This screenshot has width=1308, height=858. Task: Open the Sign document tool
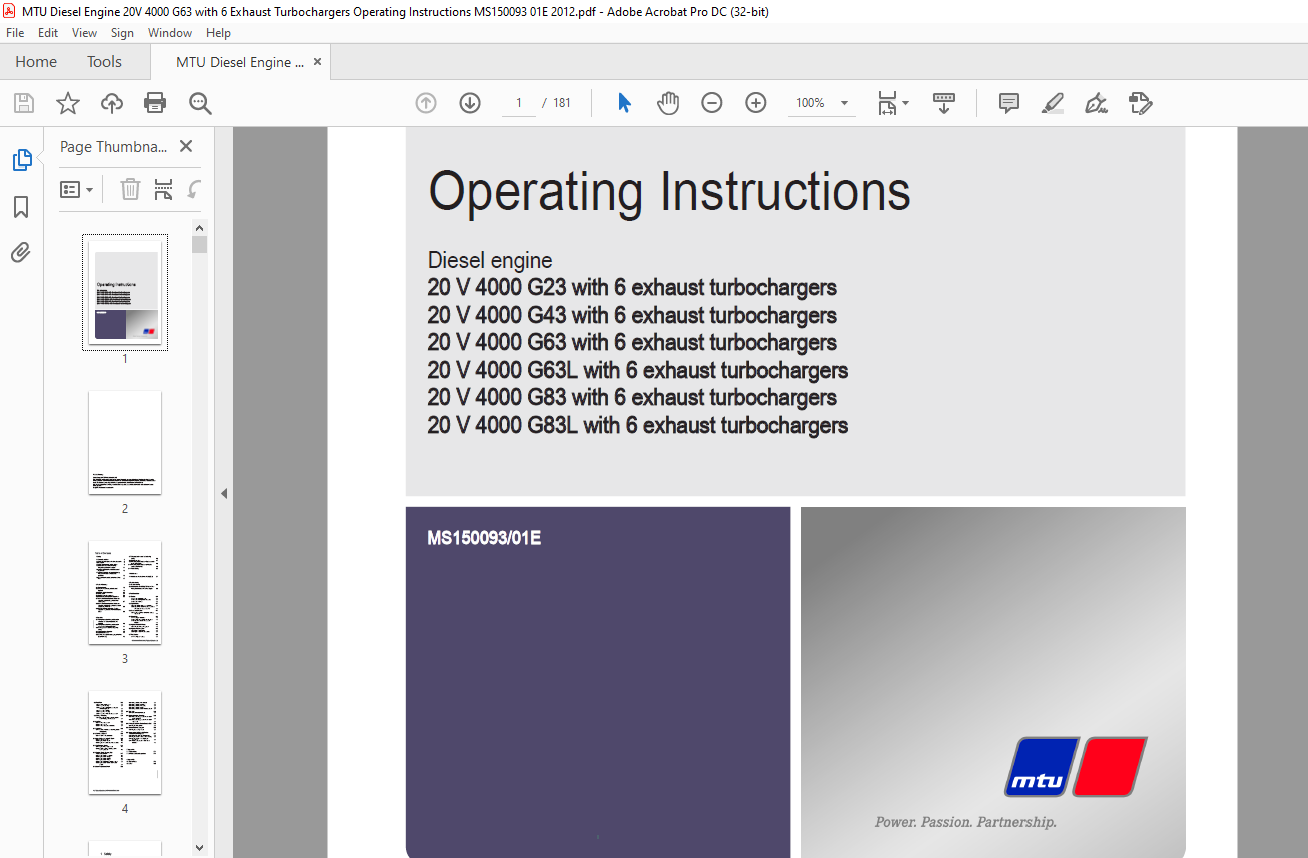tap(1096, 103)
